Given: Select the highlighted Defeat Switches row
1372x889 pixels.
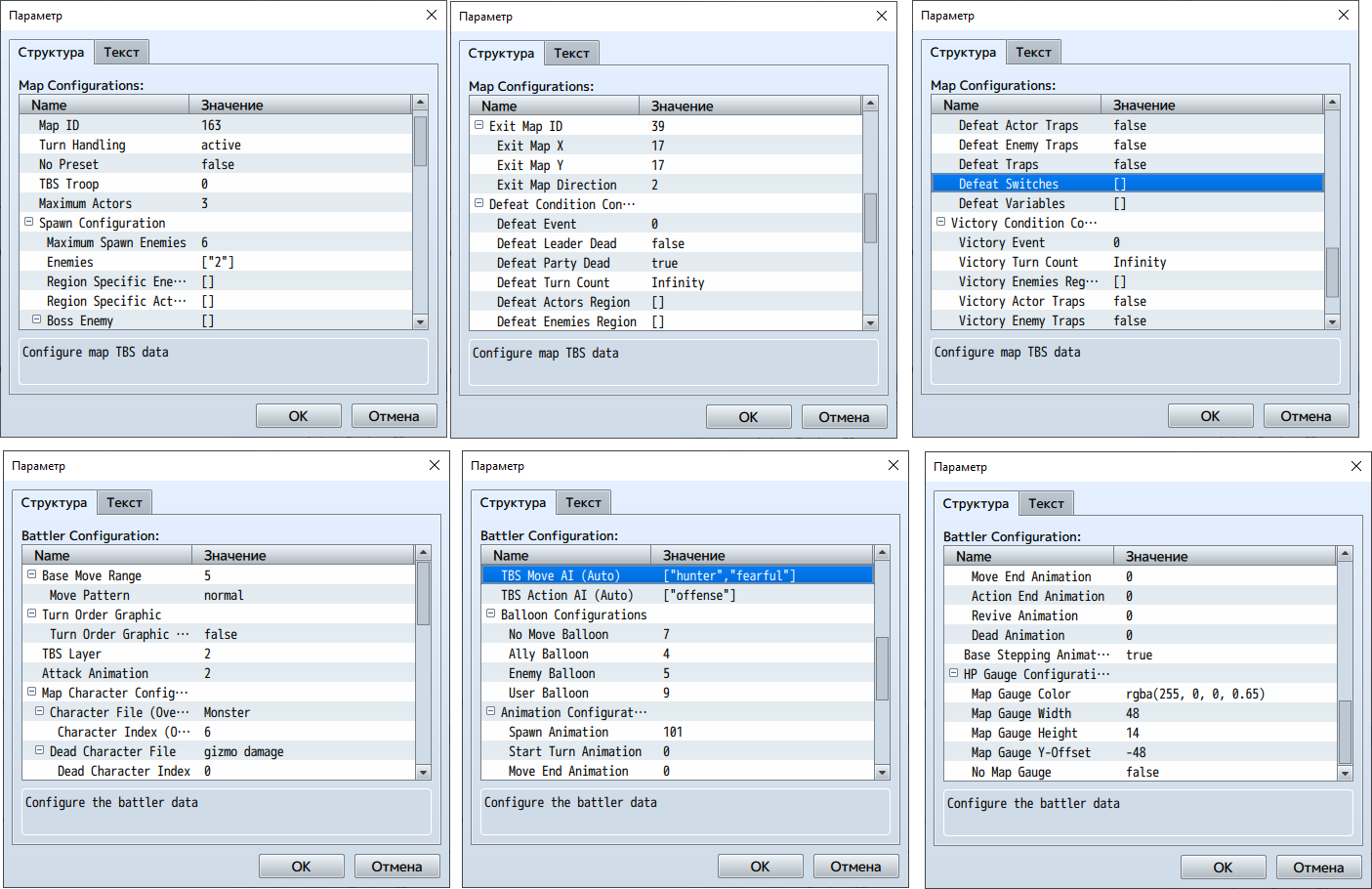Looking at the screenshot, I should (1128, 184).
